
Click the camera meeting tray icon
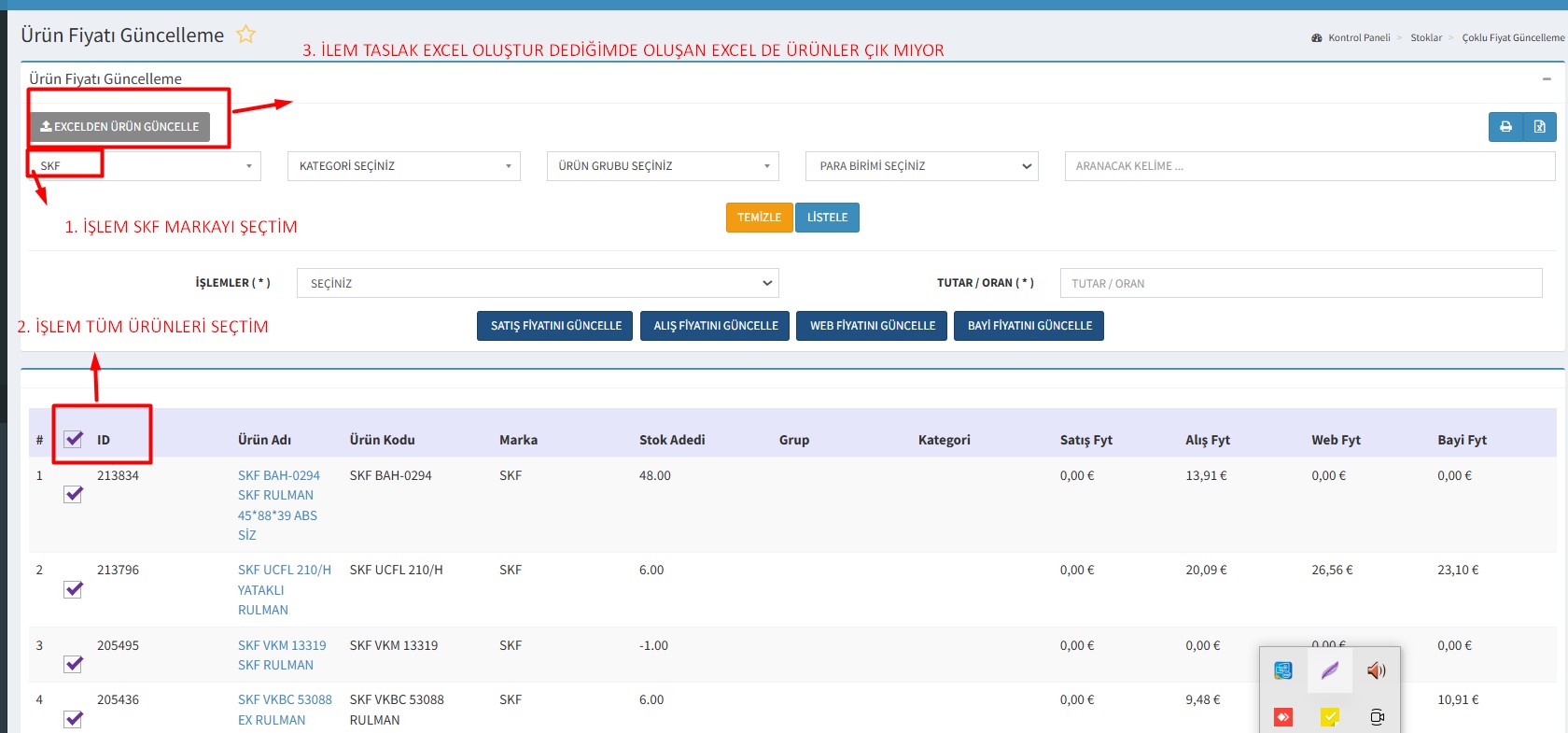click(x=1377, y=717)
